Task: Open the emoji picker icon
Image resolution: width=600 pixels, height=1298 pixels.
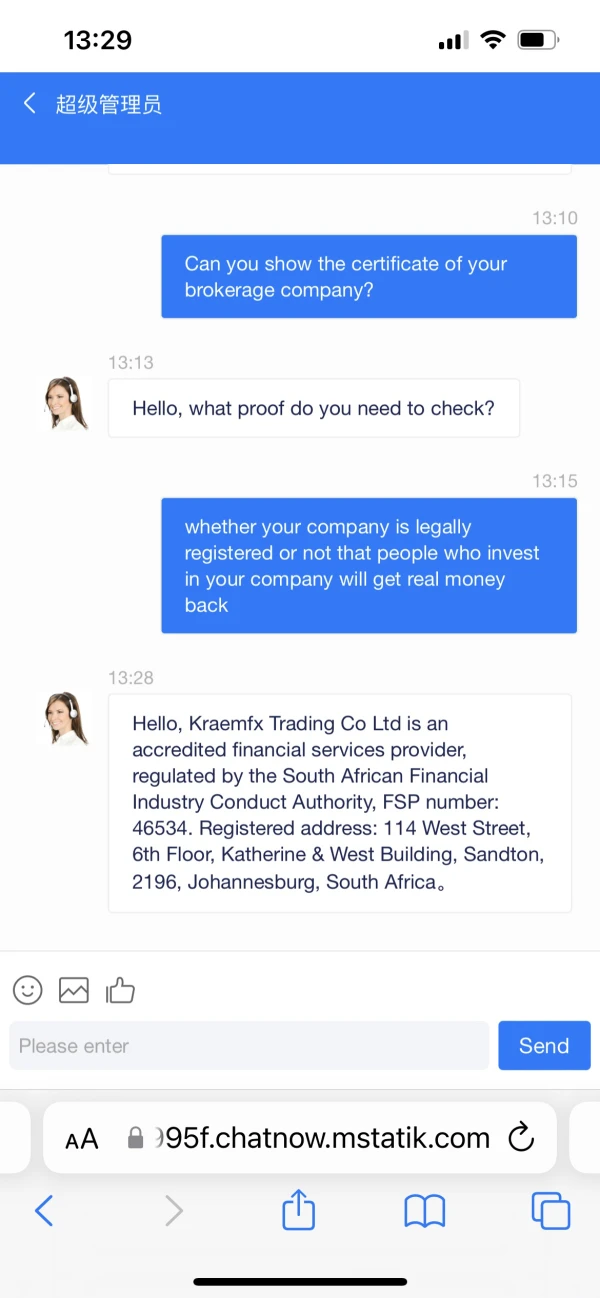Action: 28,990
